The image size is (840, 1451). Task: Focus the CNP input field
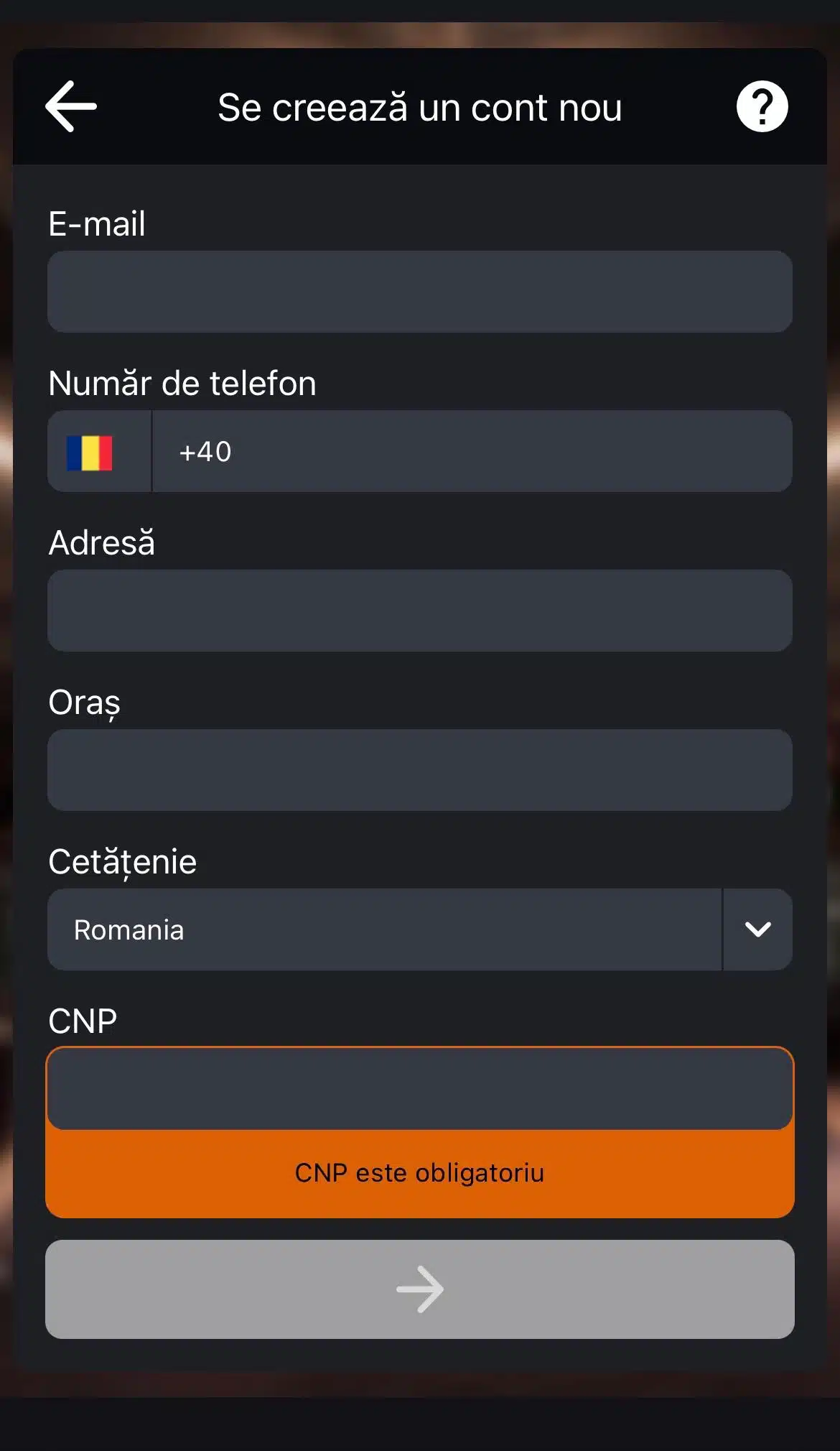click(419, 1089)
